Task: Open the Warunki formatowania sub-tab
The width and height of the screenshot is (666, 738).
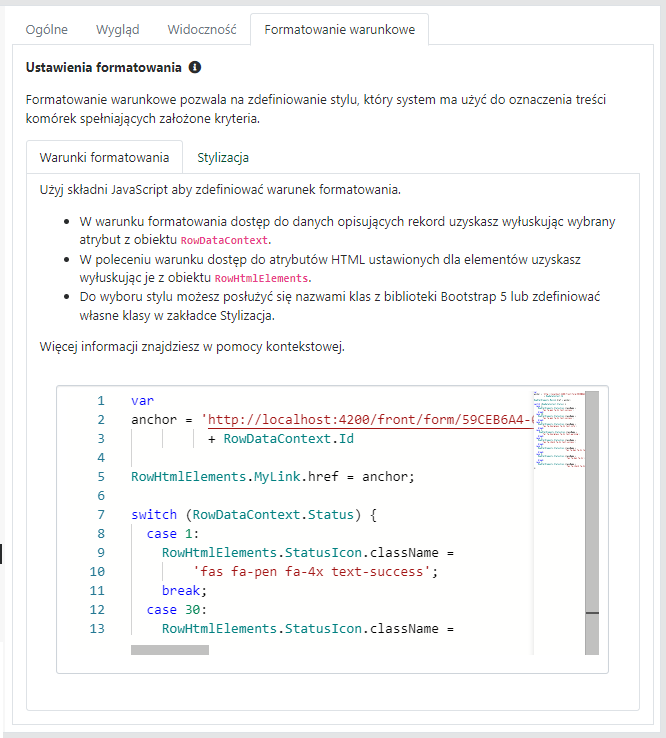Action: point(104,157)
